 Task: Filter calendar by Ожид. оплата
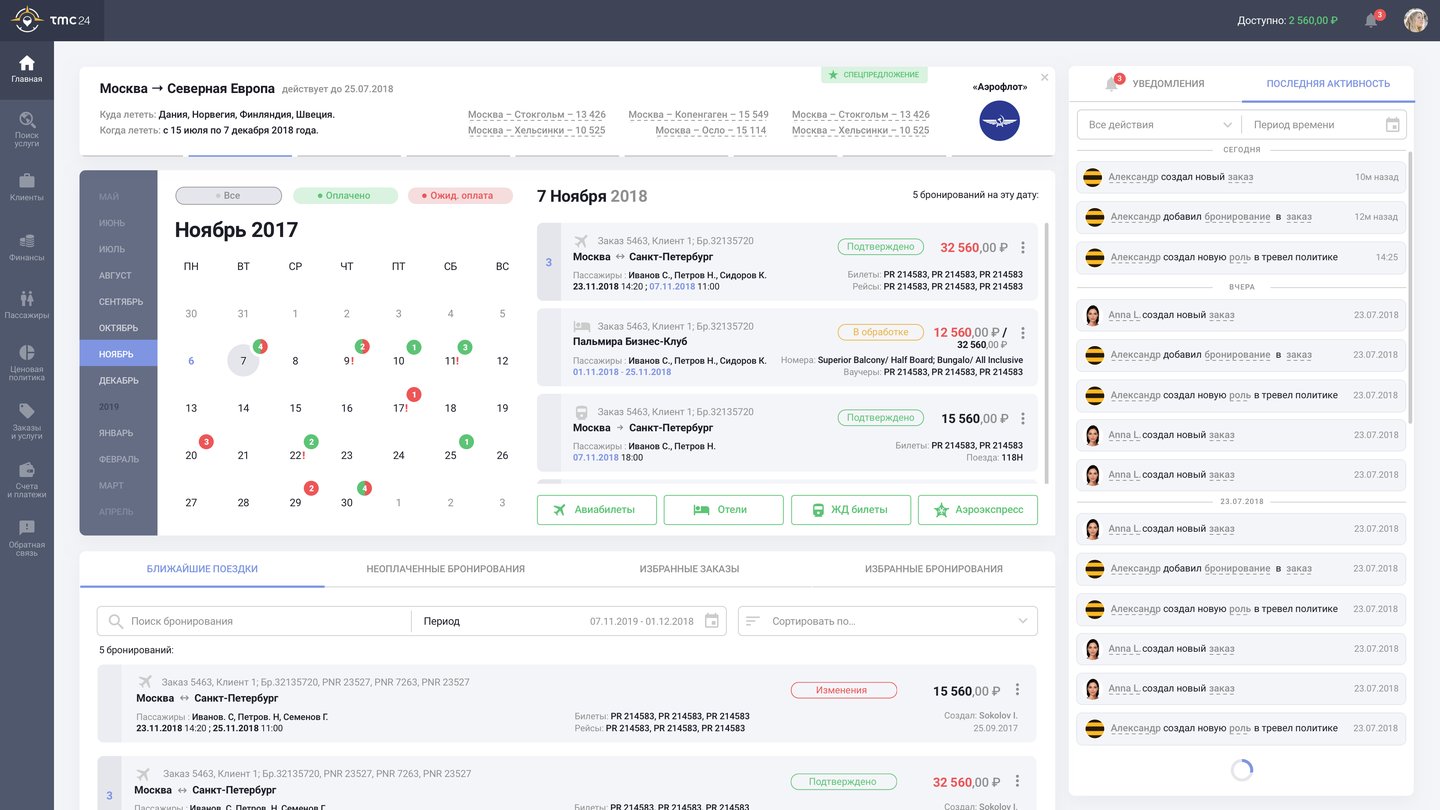click(460, 196)
